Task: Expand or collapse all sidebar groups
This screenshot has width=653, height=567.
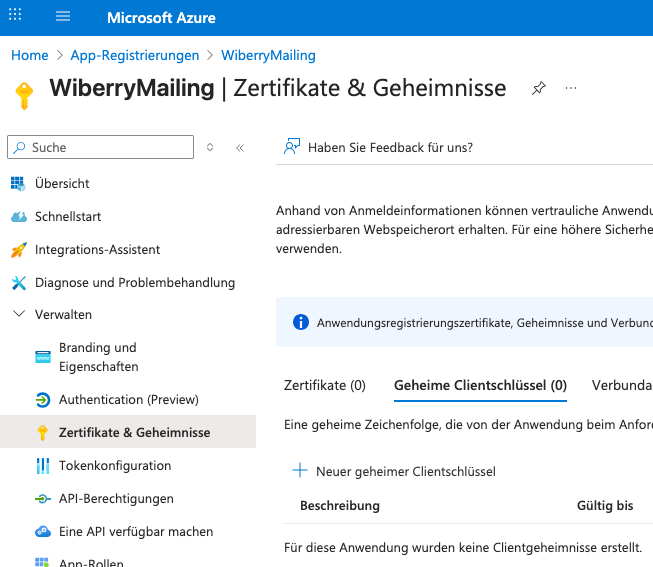Action: pyautogui.click(x=210, y=147)
